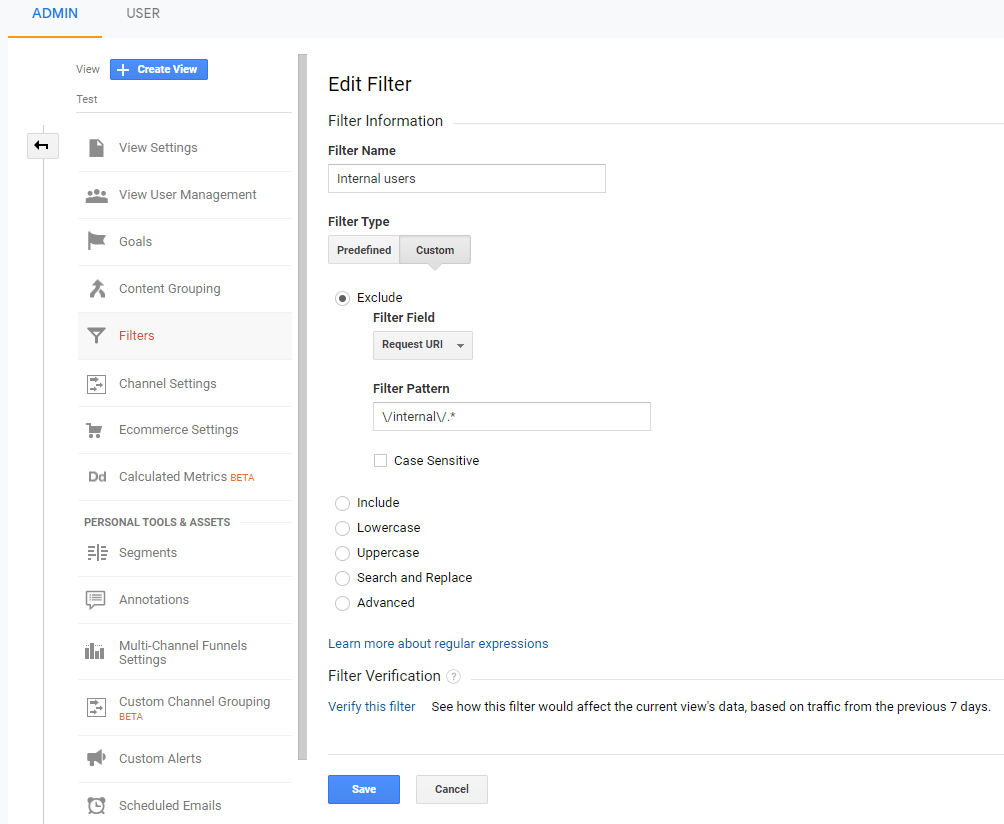This screenshot has width=1004, height=824.
Task: Click the Scheduled Emails clock icon
Action: 96,805
